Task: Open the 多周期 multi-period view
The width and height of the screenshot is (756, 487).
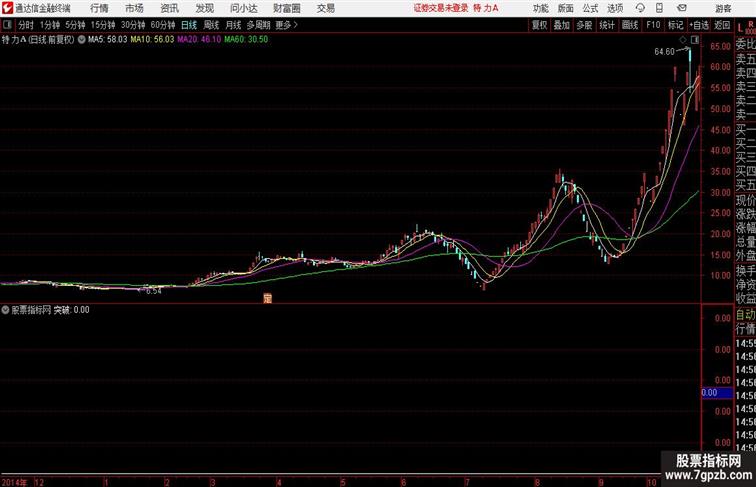Action: pos(258,25)
